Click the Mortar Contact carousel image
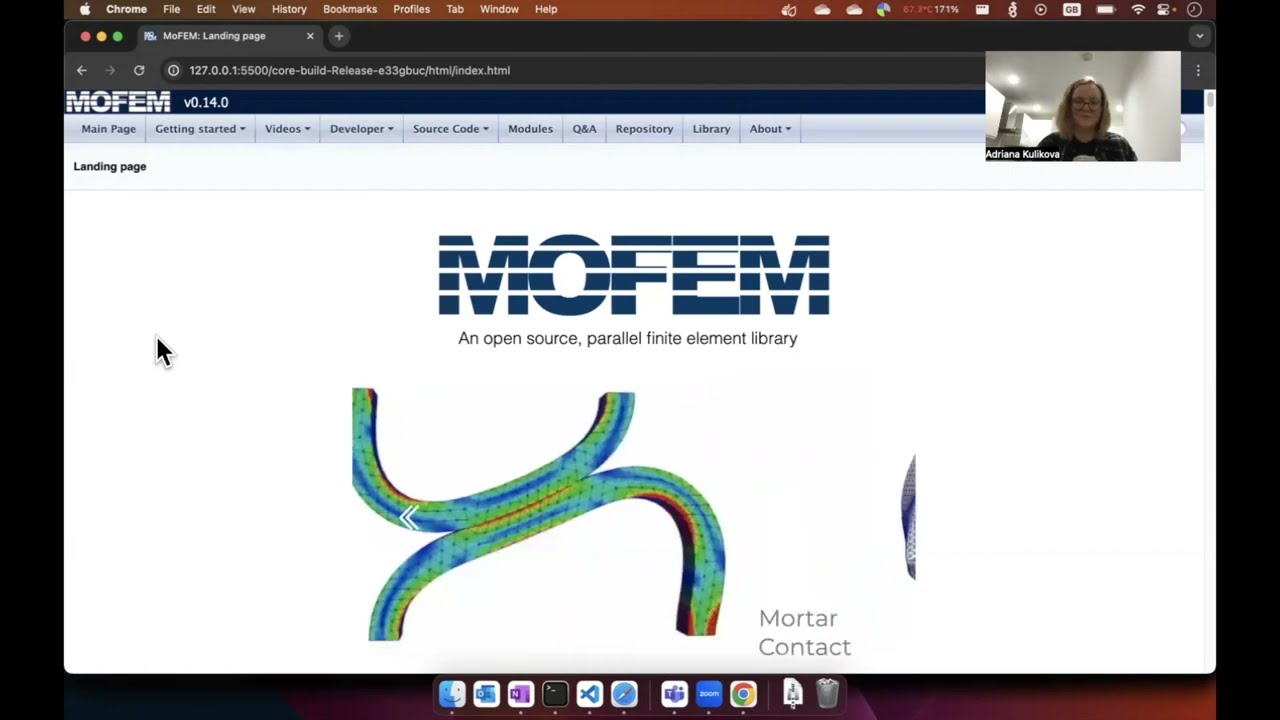 click(538, 515)
